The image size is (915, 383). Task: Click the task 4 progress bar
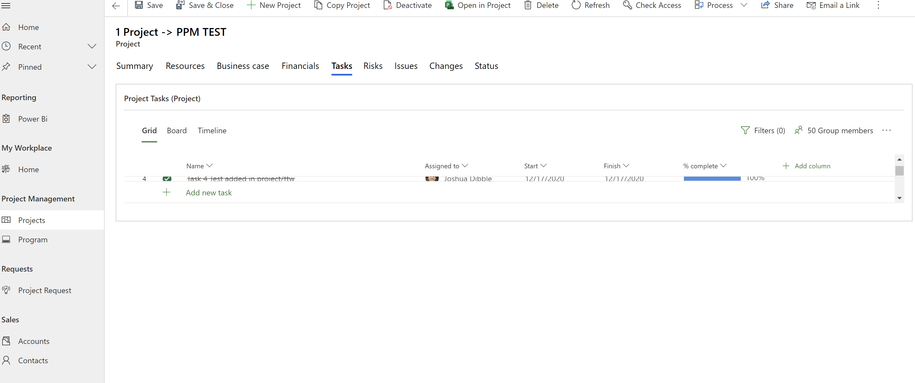pyautogui.click(x=712, y=179)
